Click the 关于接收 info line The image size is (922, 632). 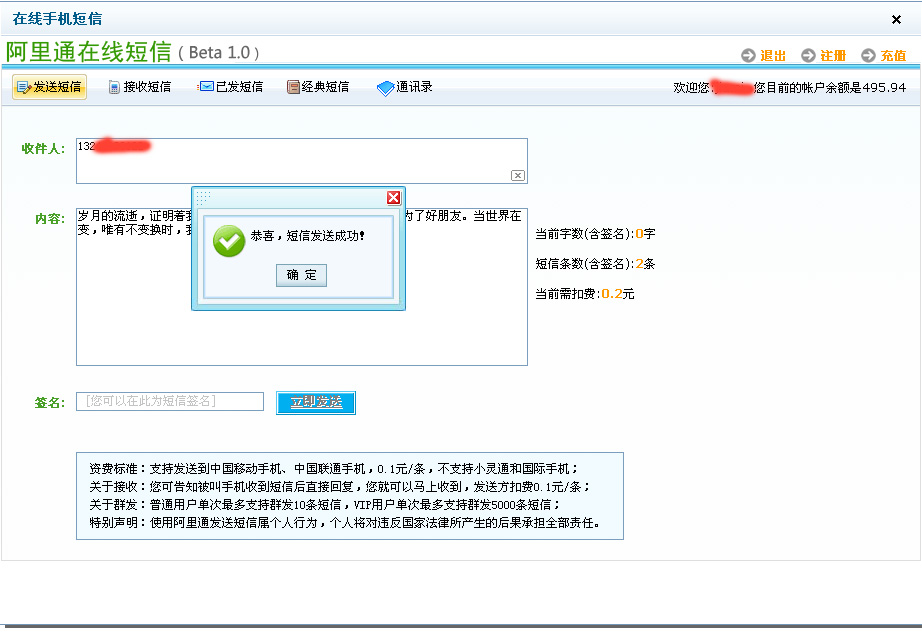coord(340,487)
